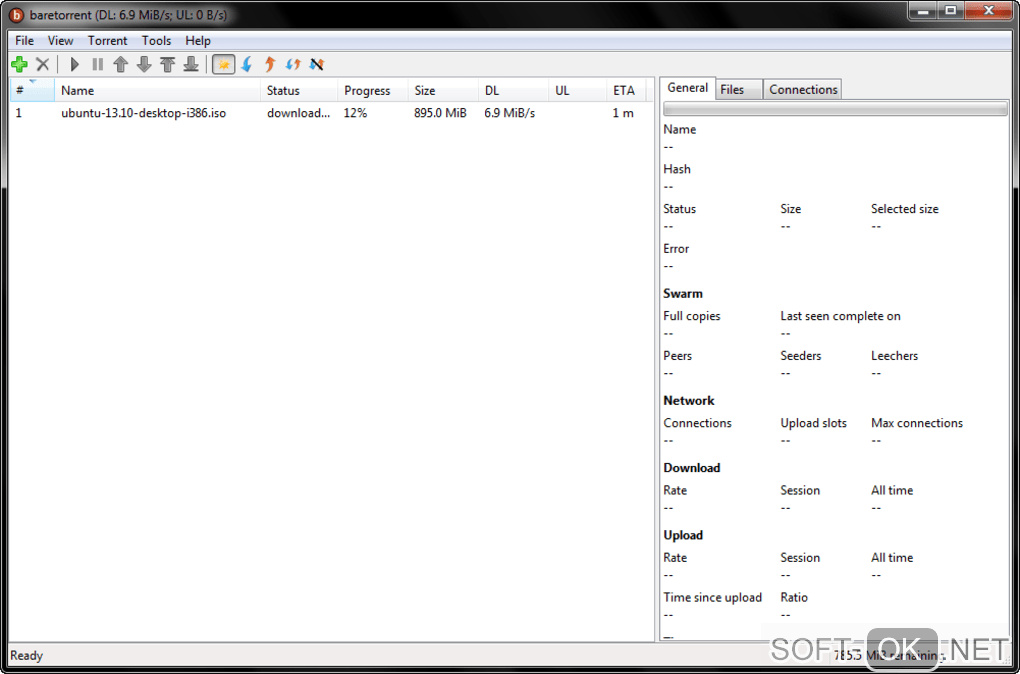Image resolution: width=1020 pixels, height=674 pixels.
Task: Sort by ETA column header
Action: 626,90
